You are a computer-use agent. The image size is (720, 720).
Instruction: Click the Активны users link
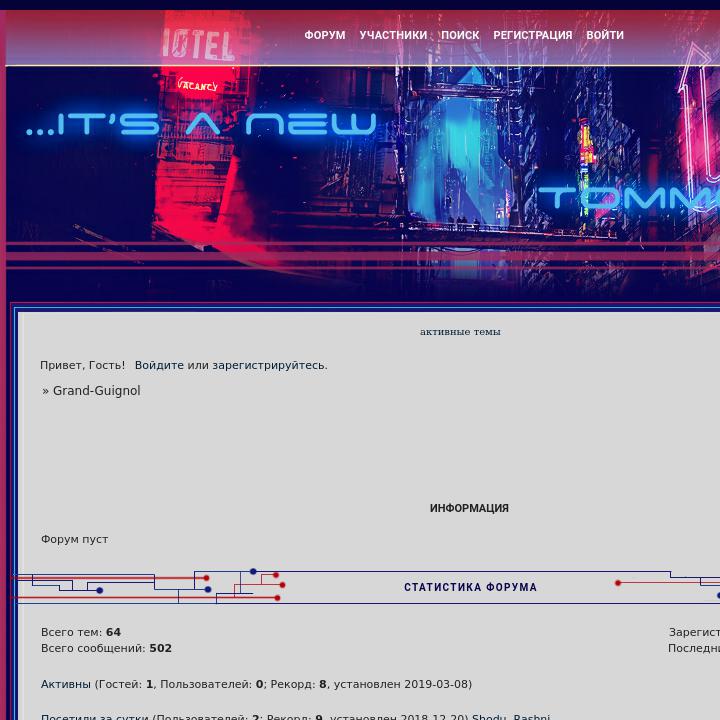66,684
